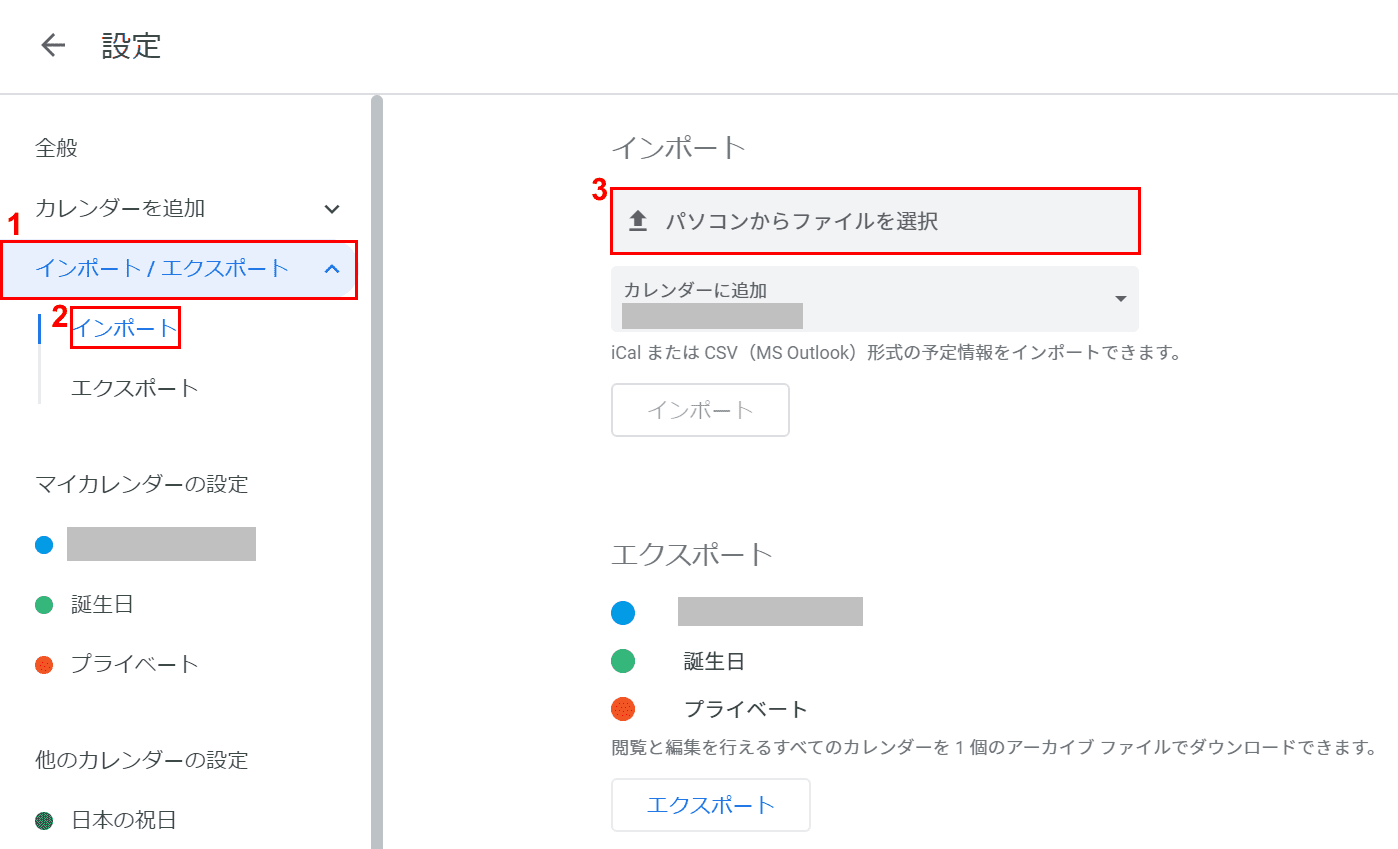
Task: Click the インポート section heading
Action: point(679,147)
